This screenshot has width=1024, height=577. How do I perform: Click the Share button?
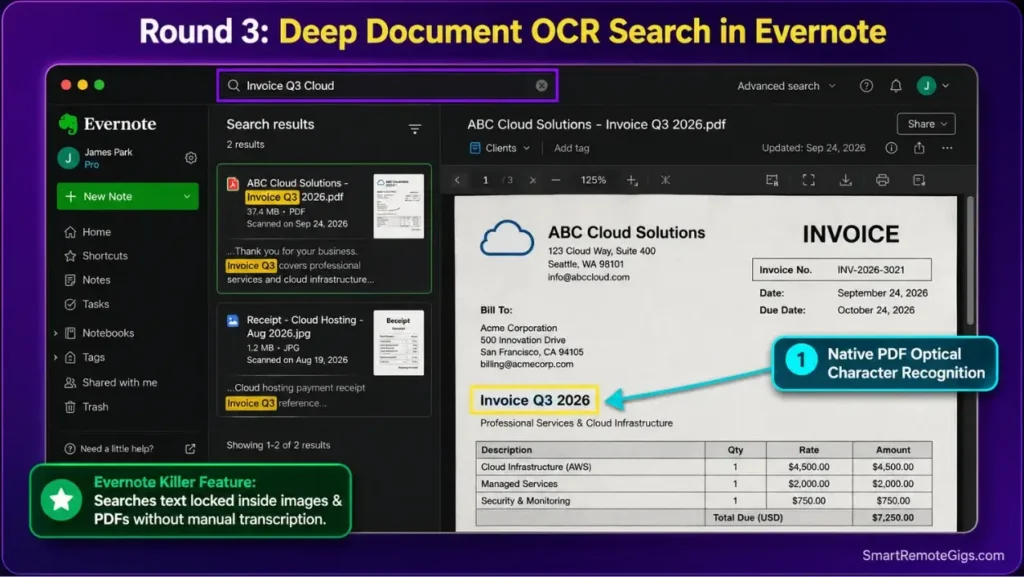(926, 124)
